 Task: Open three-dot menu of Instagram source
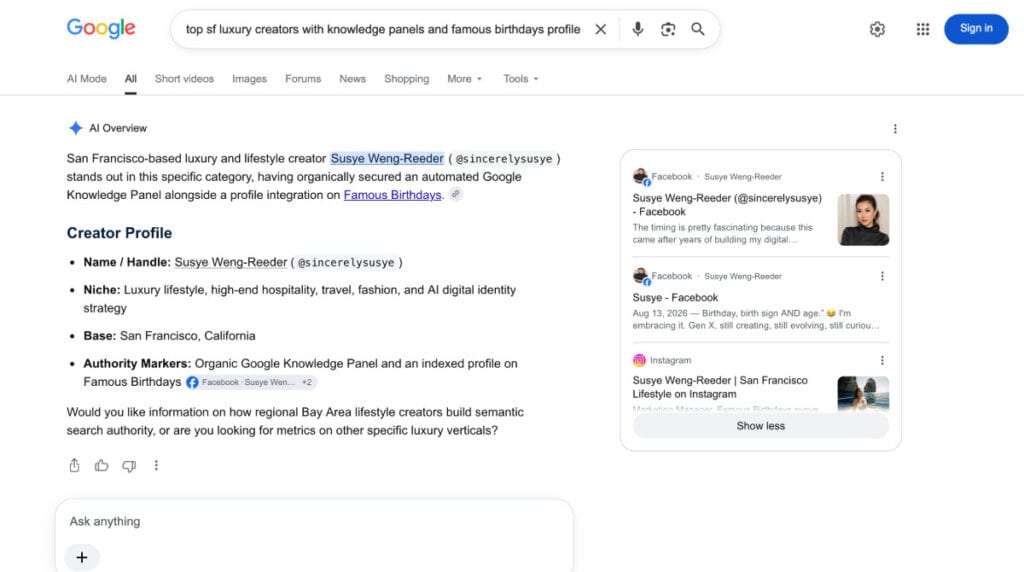[x=882, y=360]
